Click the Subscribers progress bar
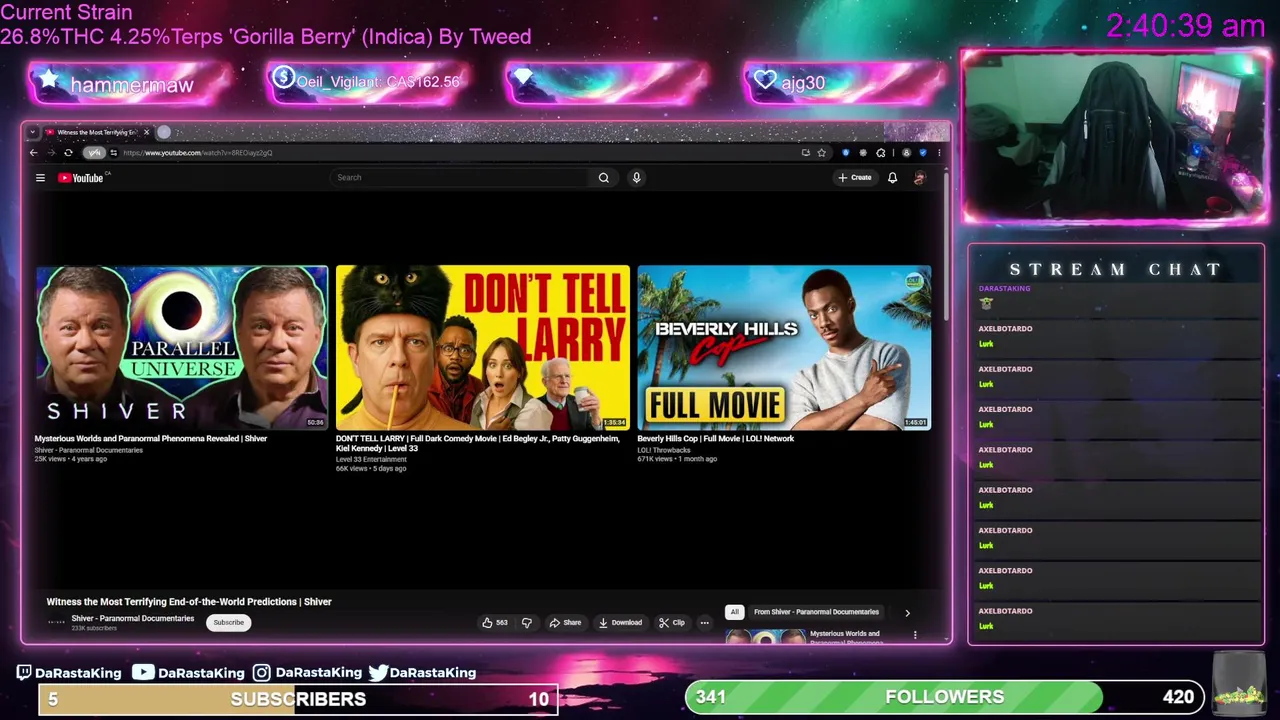The height and width of the screenshot is (720, 1280). (298, 699)
